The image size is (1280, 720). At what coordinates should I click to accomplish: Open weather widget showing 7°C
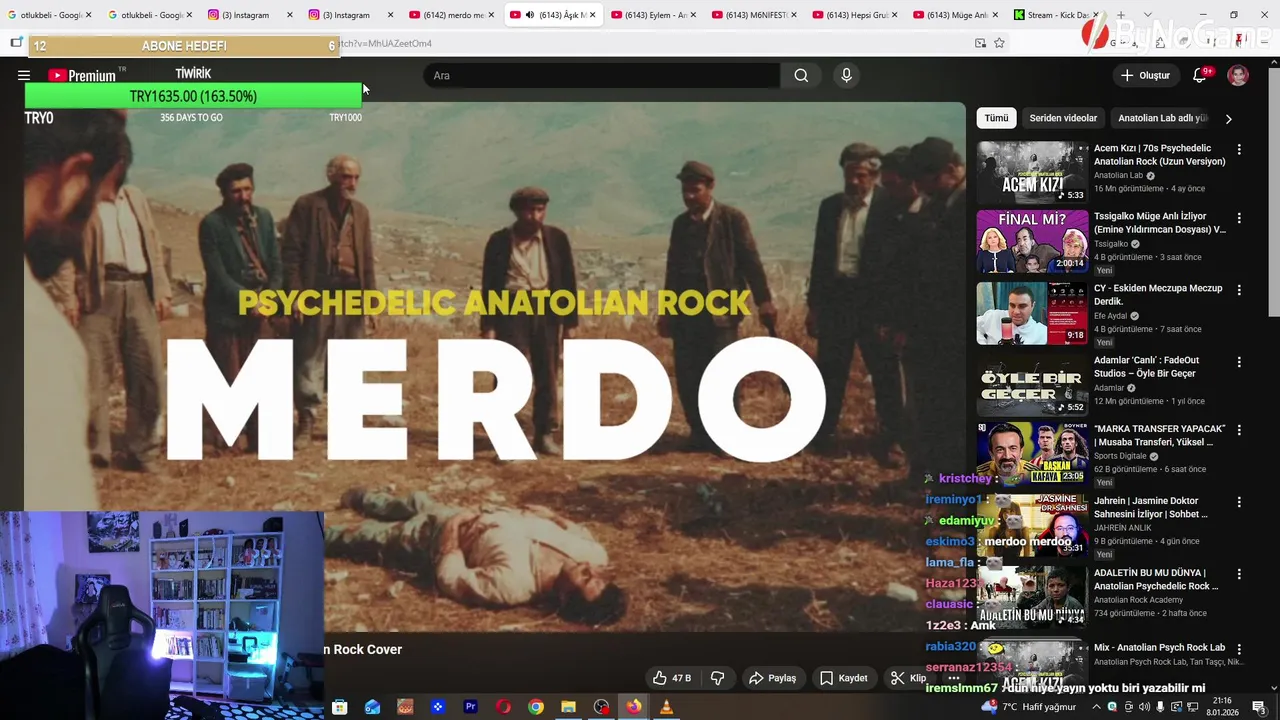click(1028, 707)
